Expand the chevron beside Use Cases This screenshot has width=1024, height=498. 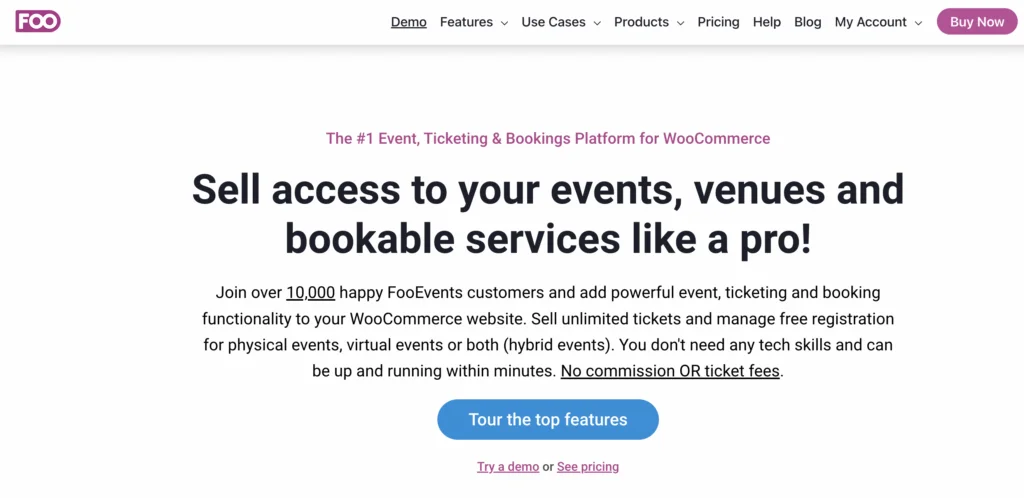tap(597, 23)
